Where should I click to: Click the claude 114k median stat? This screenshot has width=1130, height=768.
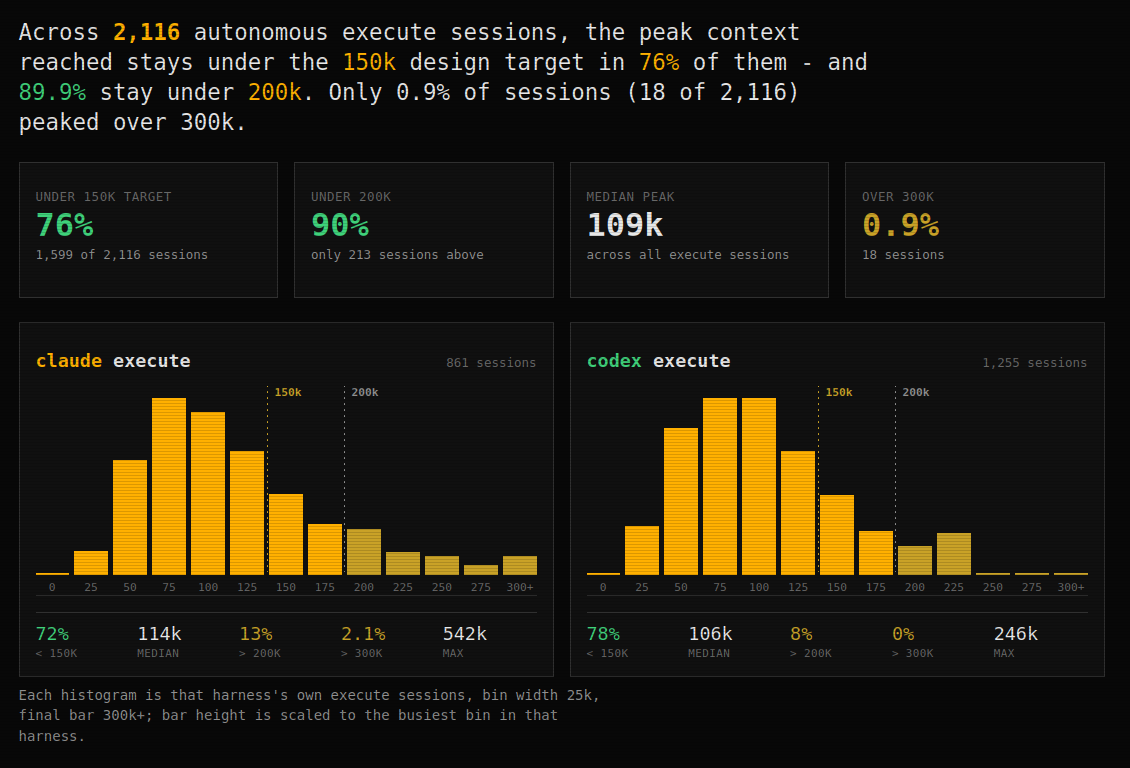(x=159, y=634)
